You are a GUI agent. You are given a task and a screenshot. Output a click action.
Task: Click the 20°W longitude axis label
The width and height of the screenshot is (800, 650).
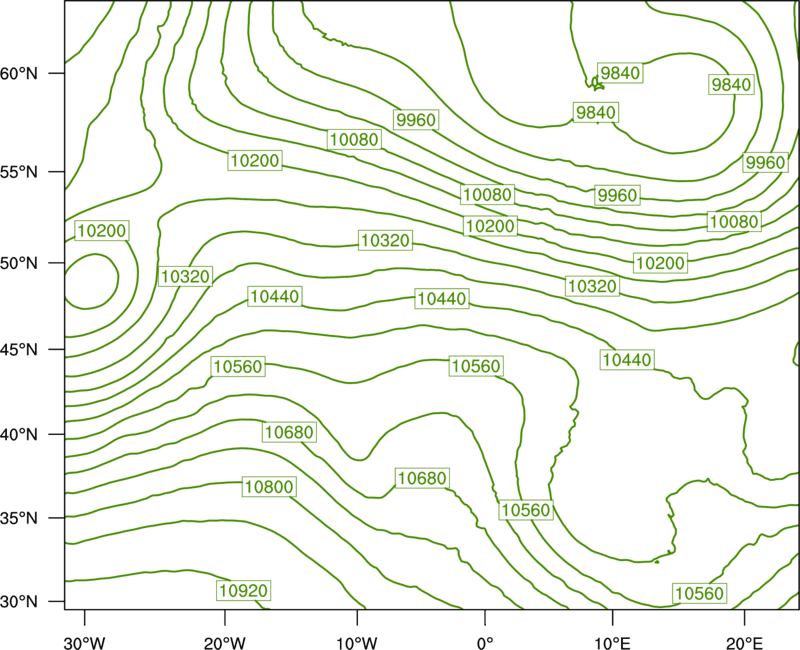[224, 643]
